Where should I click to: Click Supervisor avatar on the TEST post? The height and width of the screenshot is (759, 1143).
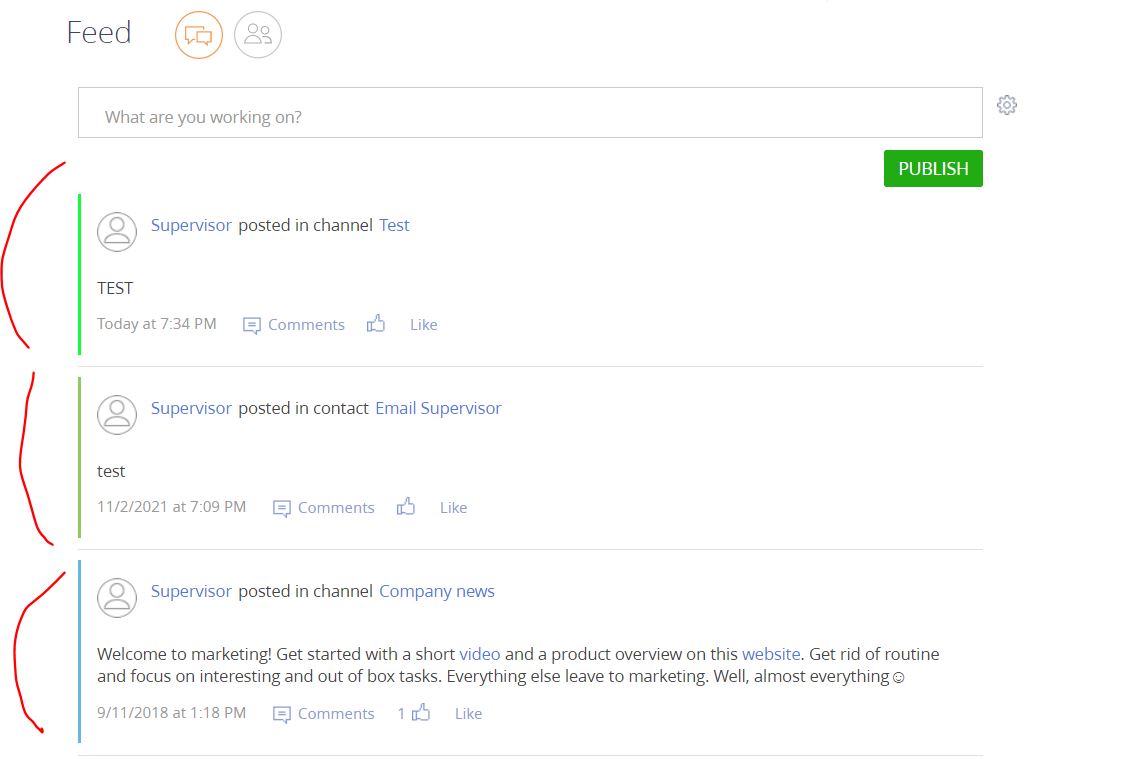pos(117,232)
